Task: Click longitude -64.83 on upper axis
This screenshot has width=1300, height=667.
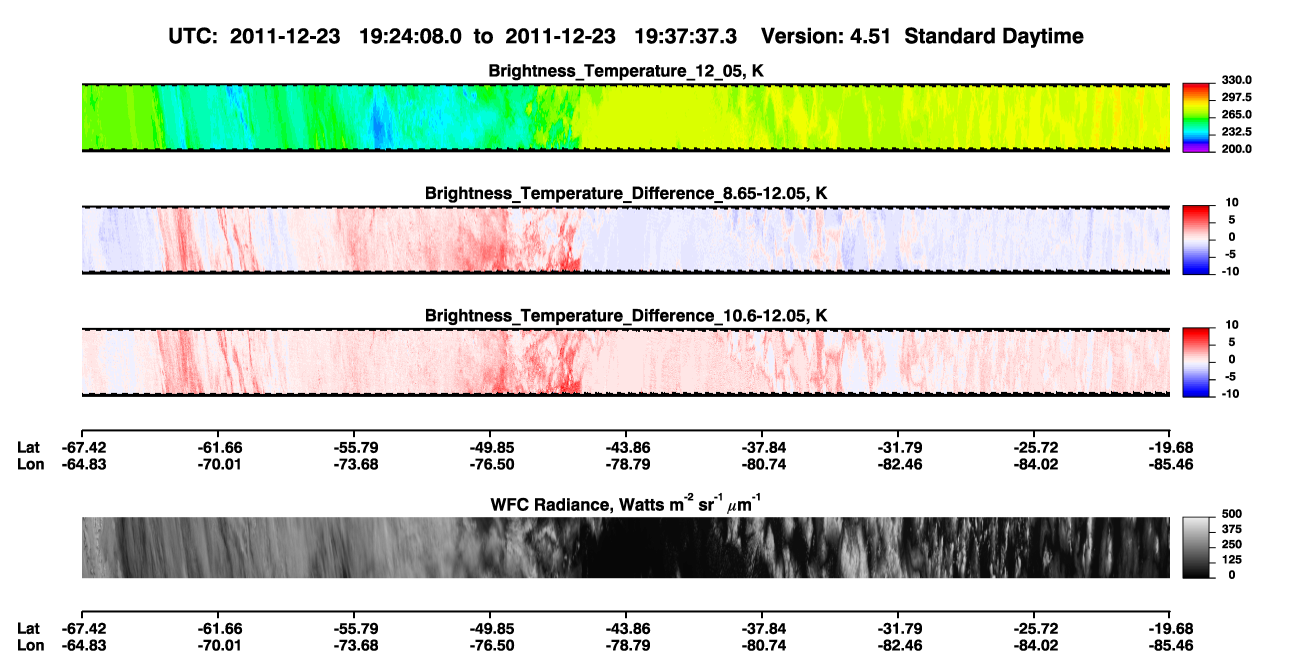Action: [82, 464]
